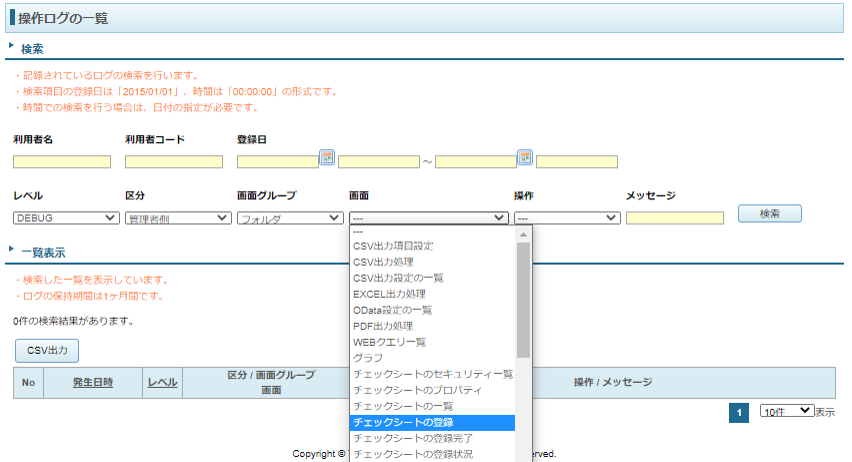
Task: Change the 10件 page size dropdown
Action: 786,412
